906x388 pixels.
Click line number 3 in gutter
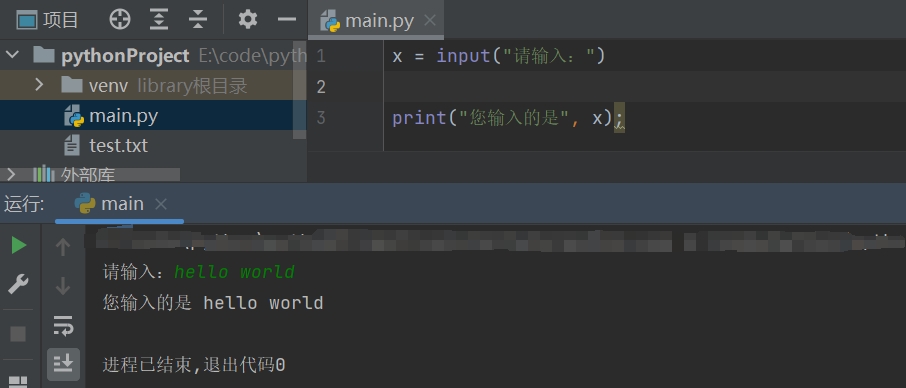pos(321,118)
